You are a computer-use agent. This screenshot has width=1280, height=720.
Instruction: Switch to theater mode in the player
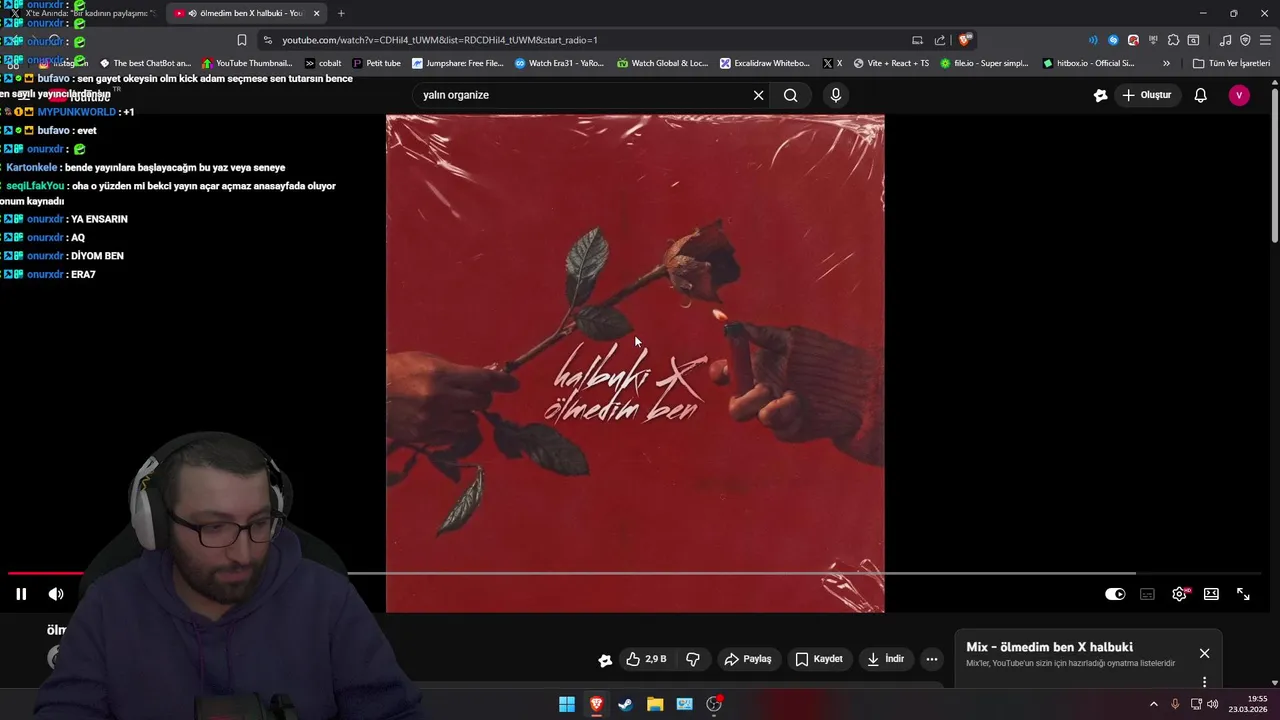pos(1211,594)
